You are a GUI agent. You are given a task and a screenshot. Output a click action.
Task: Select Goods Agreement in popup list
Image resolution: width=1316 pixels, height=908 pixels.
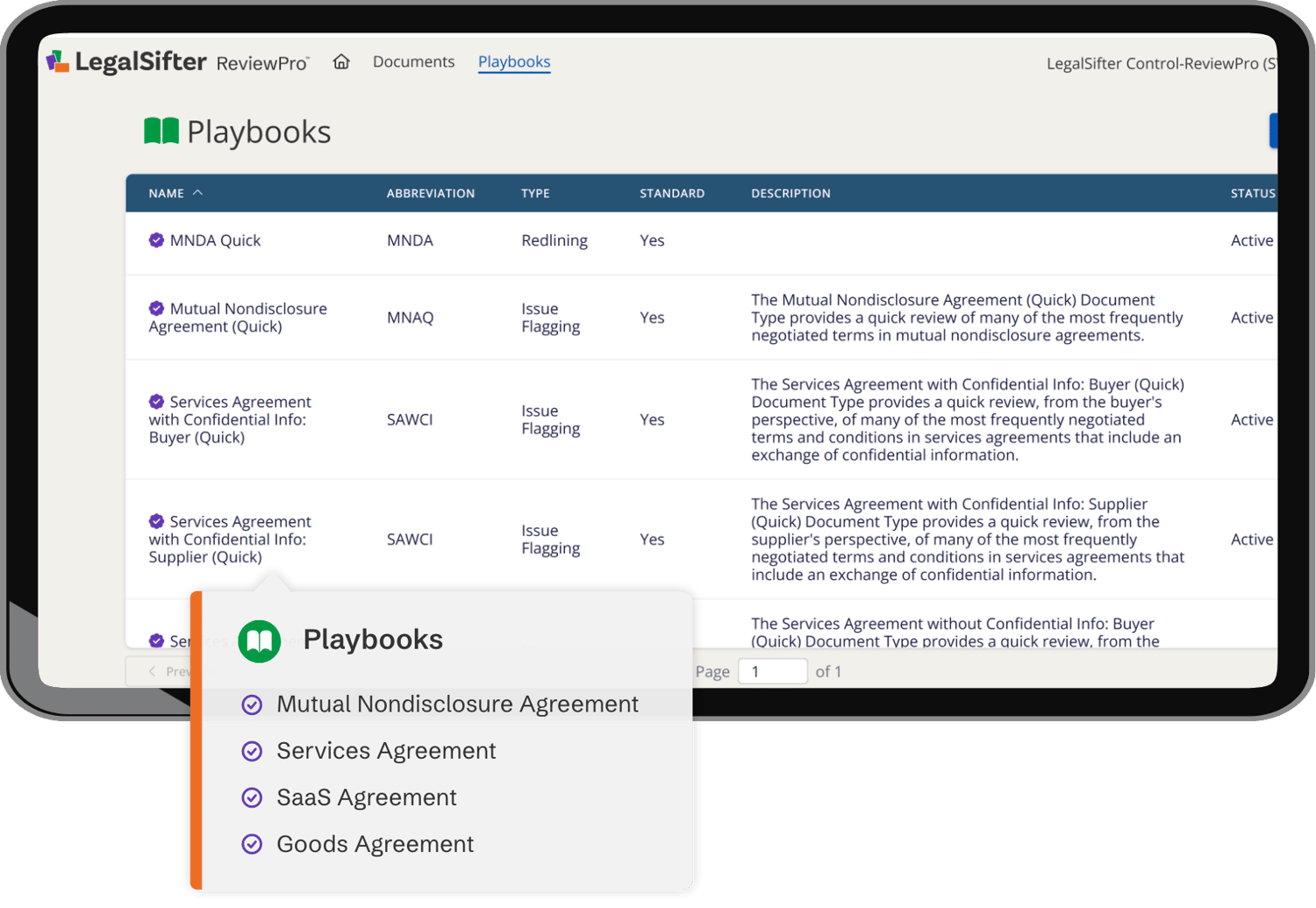pos(375,844)
